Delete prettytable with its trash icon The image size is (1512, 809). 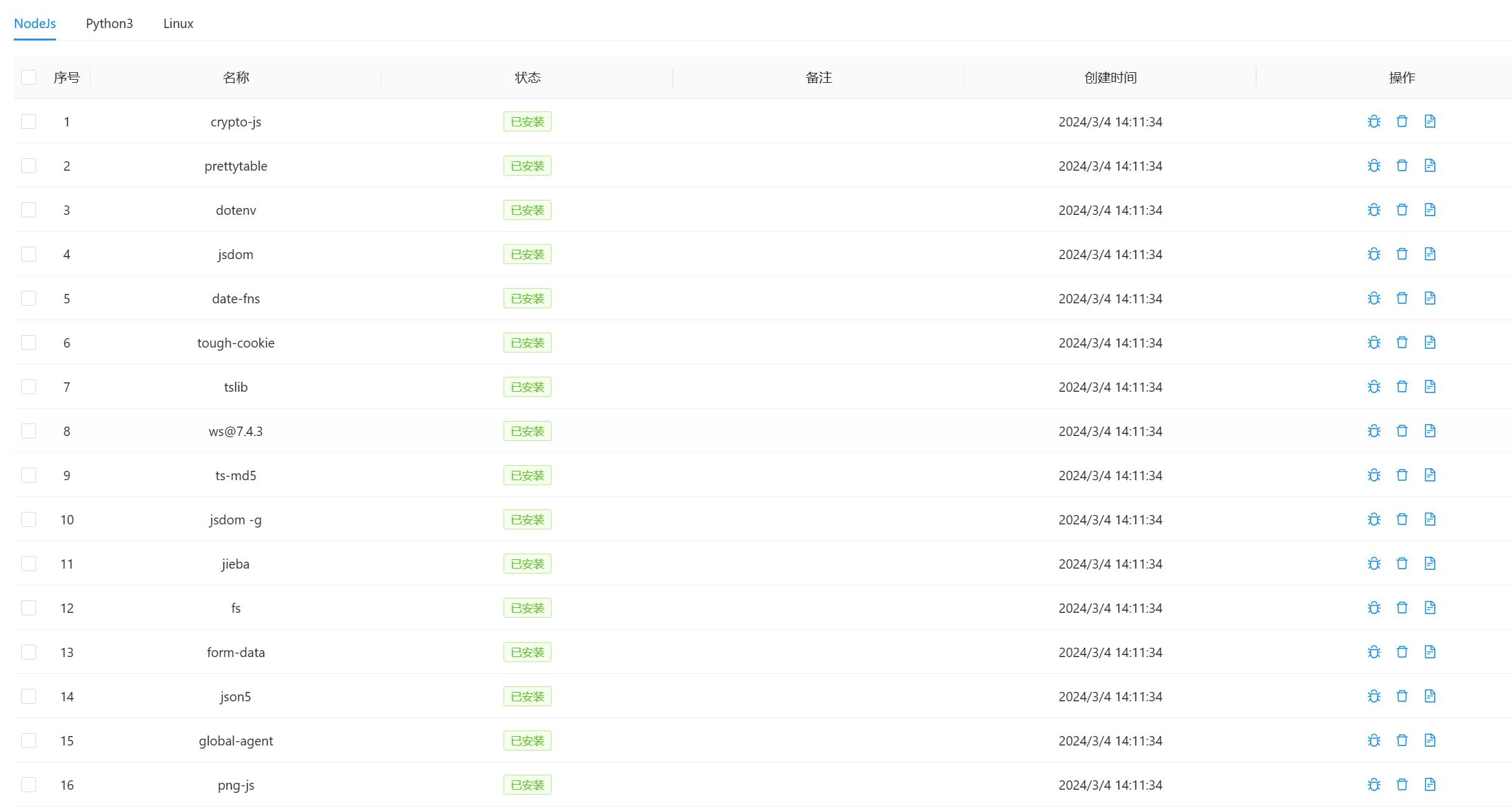[x=1402, y=166]
